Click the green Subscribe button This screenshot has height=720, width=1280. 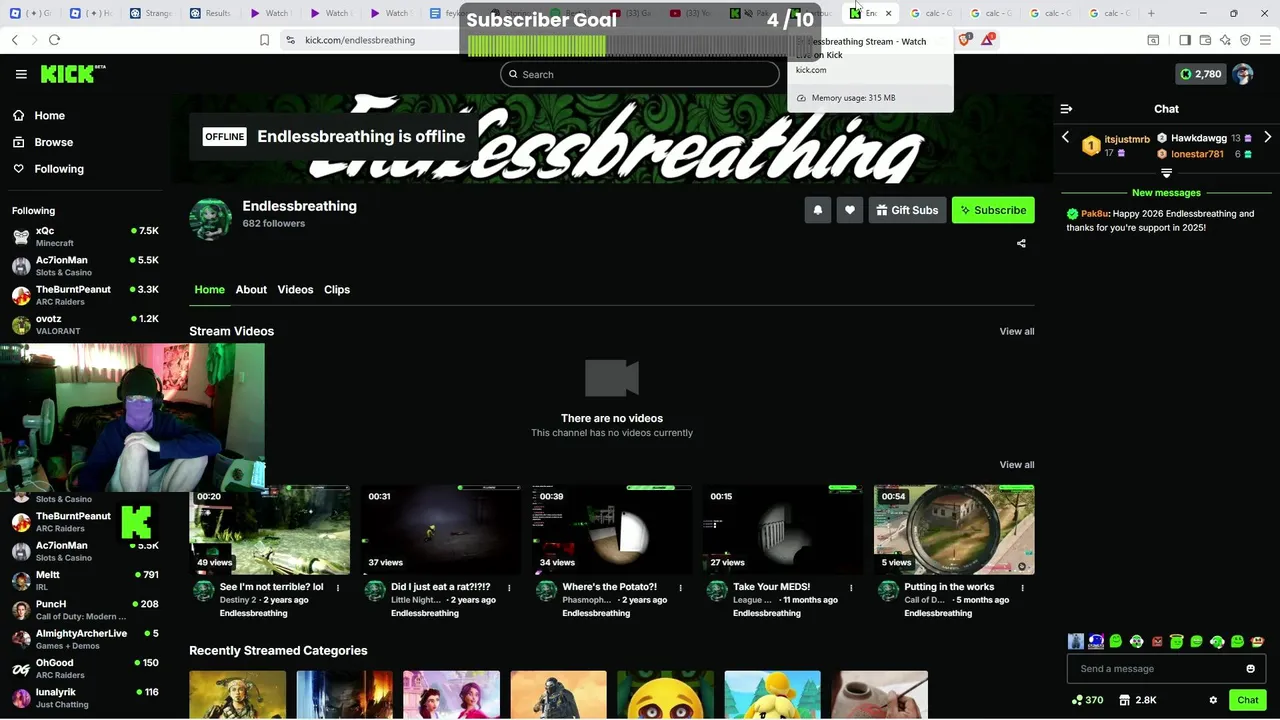point(993,210)
